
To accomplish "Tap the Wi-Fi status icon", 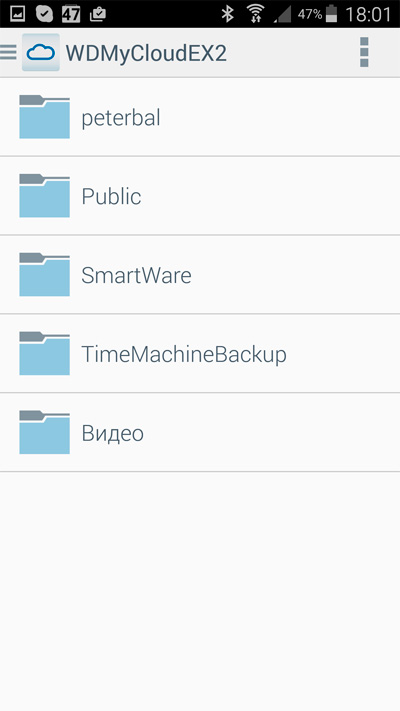I will click(256, 14).
